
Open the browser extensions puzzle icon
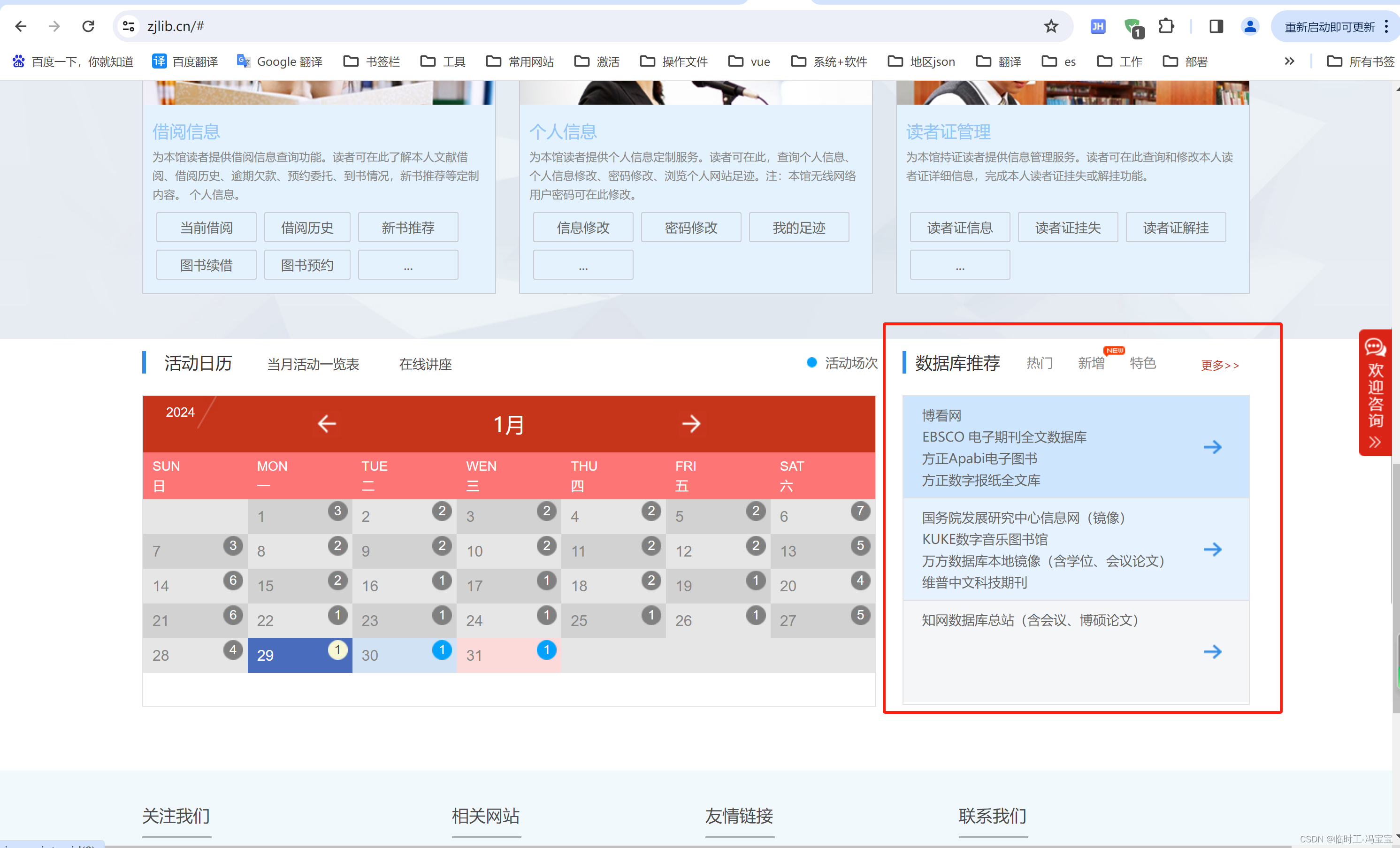tap(1166, 26)
